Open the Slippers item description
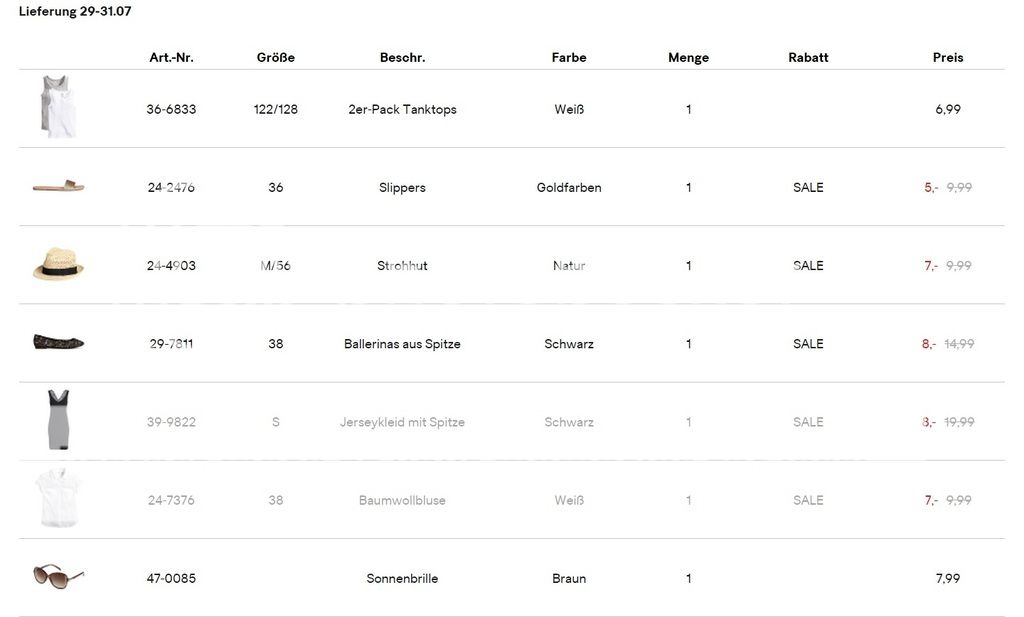 [x=402, y=187]
